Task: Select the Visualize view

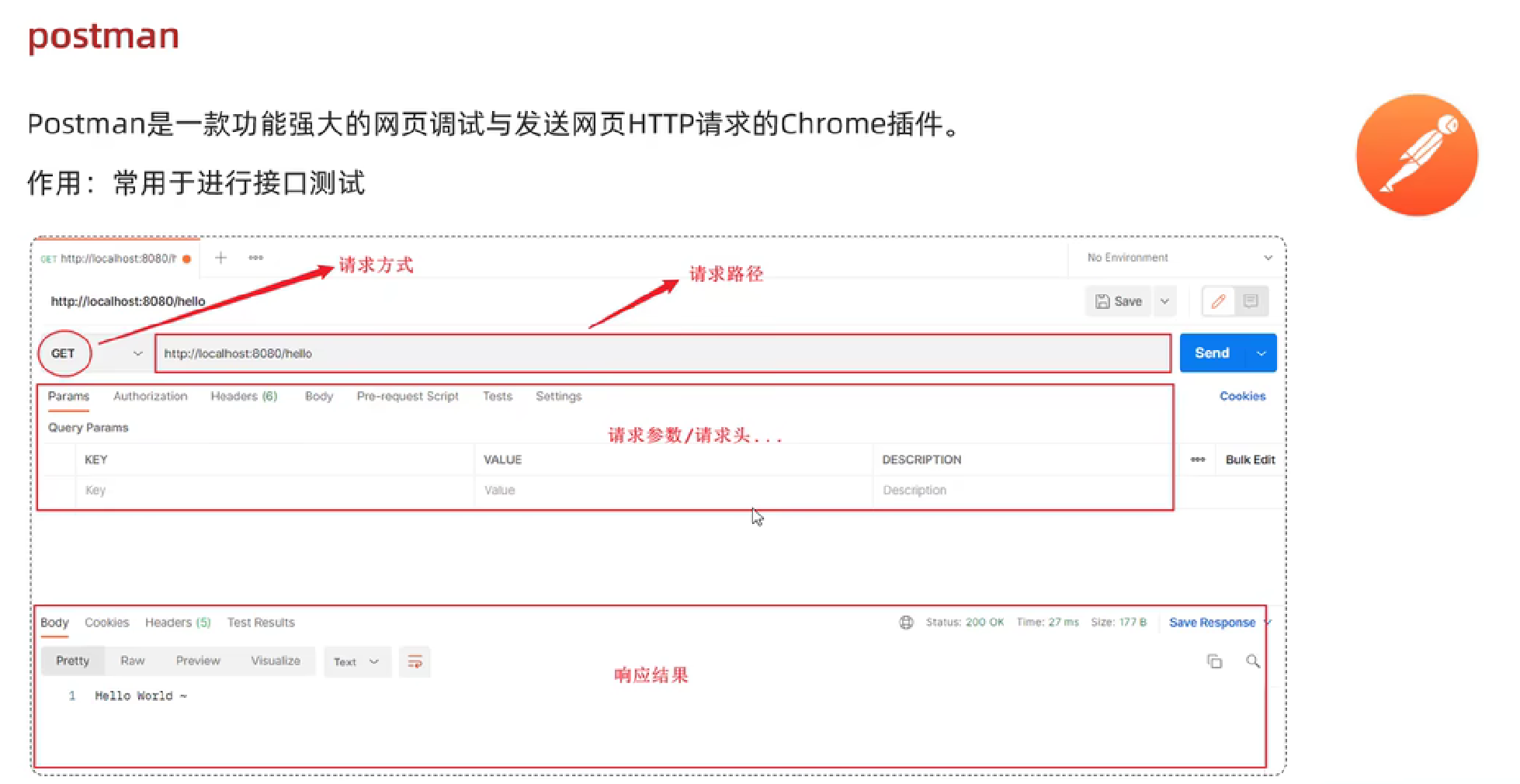Action: click(276, 661)
